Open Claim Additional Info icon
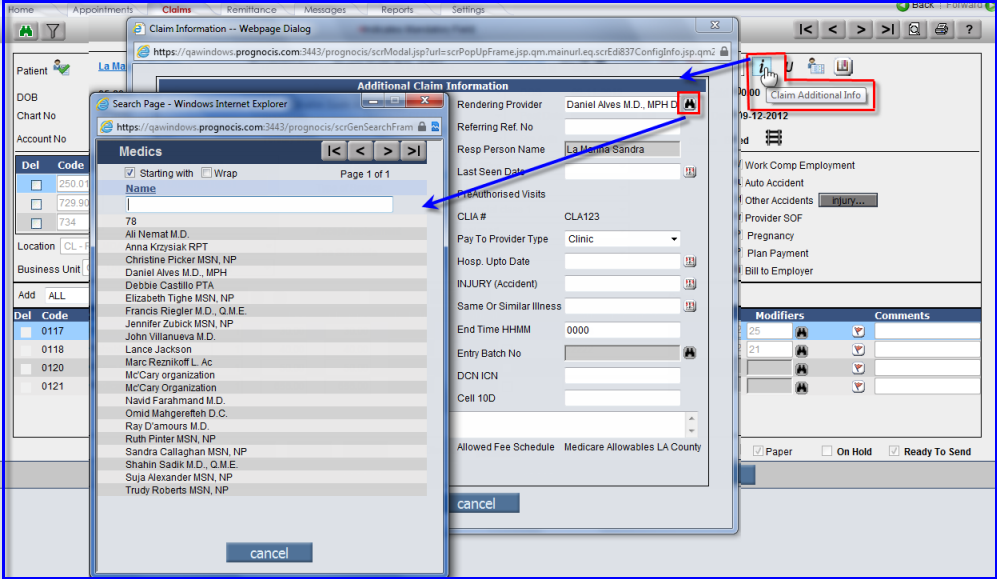Image resolution: width=997 pixels, height=579 pixels. (762, 67)
